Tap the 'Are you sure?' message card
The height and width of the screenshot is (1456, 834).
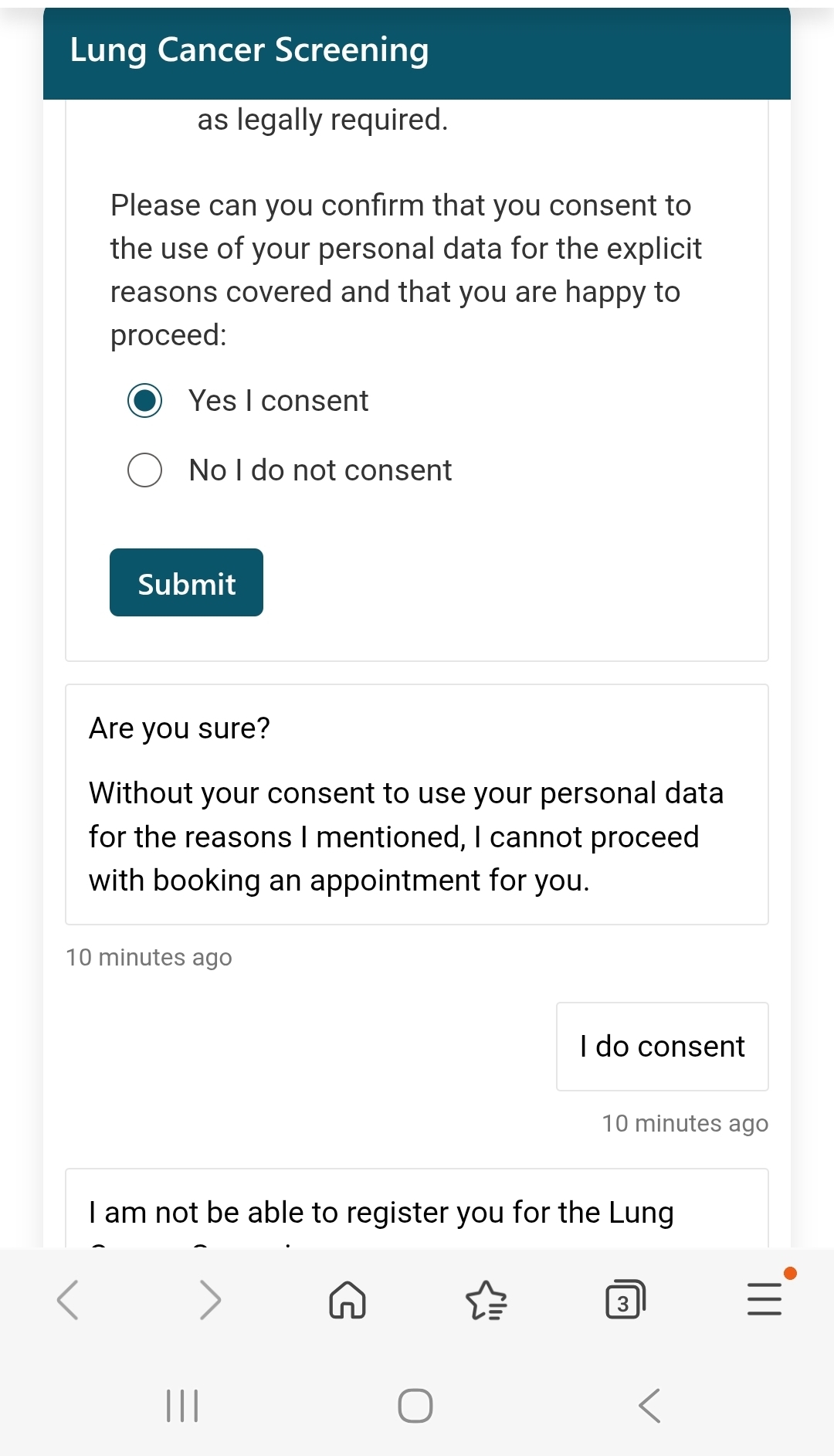[x=416, y=804]
